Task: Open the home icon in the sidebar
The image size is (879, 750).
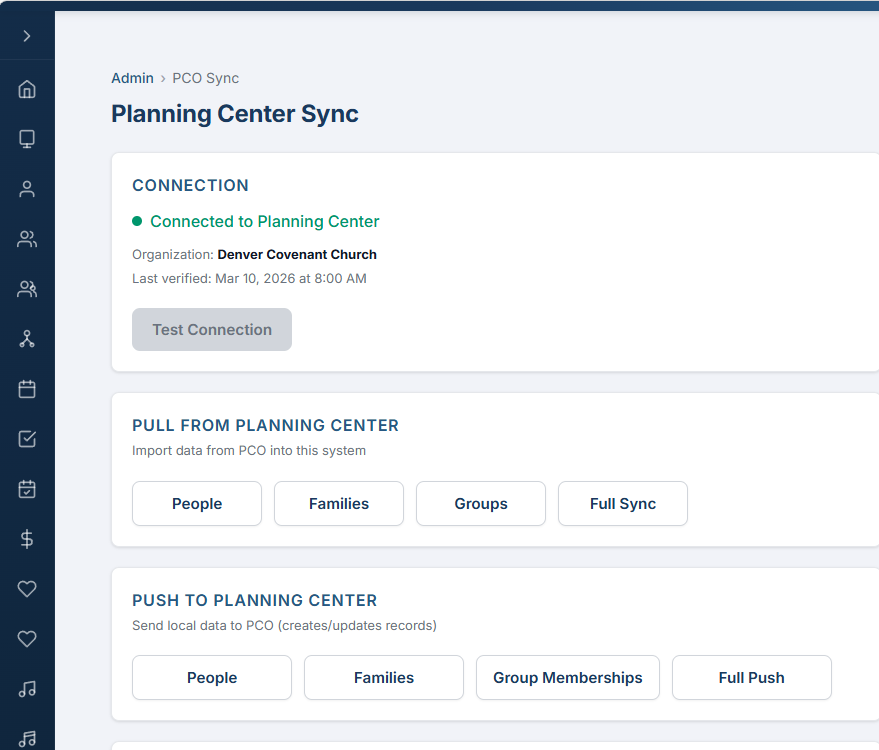Action: [x=27, y=89]
